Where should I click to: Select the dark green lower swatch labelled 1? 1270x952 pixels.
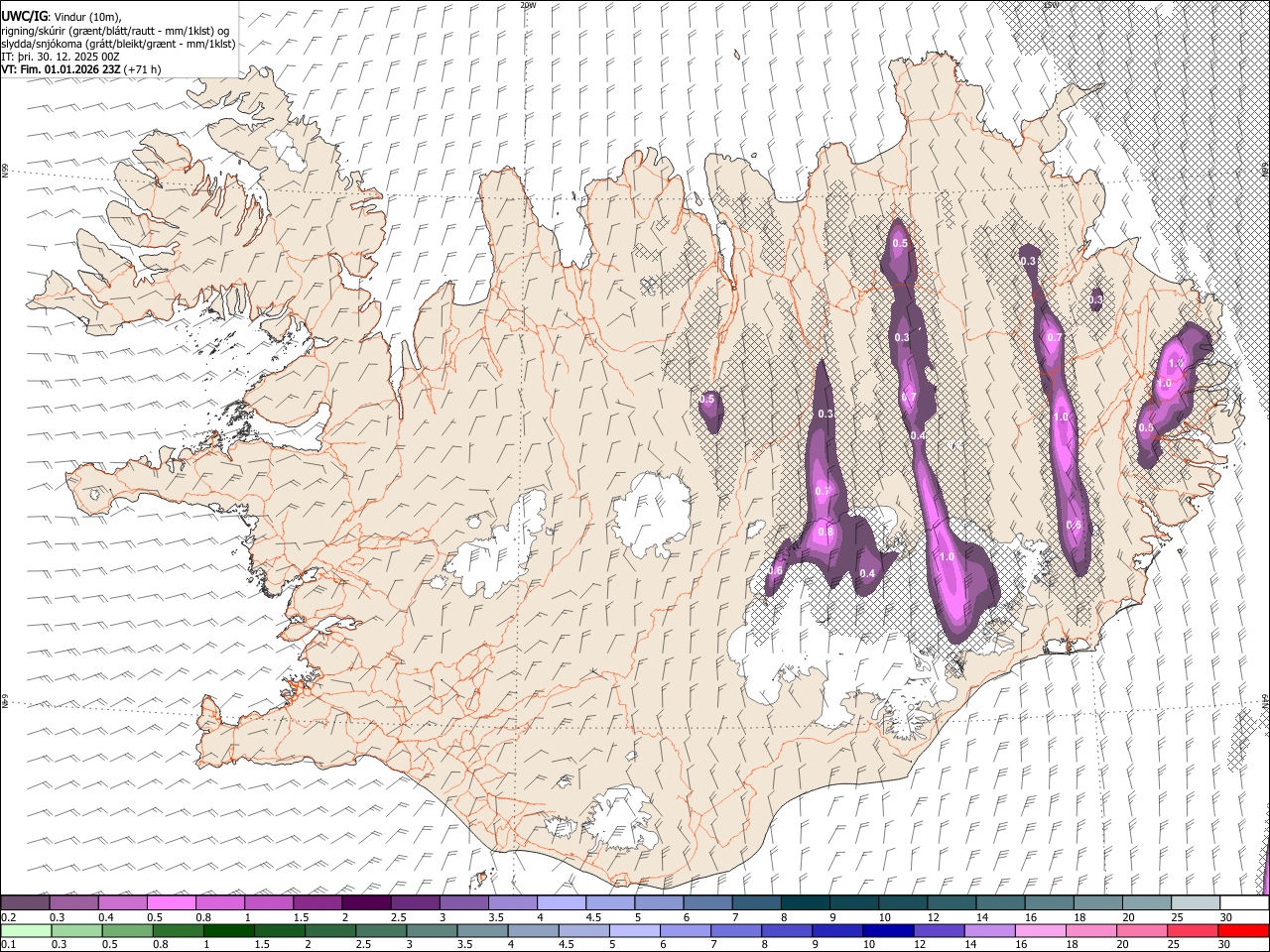point(228,930)
